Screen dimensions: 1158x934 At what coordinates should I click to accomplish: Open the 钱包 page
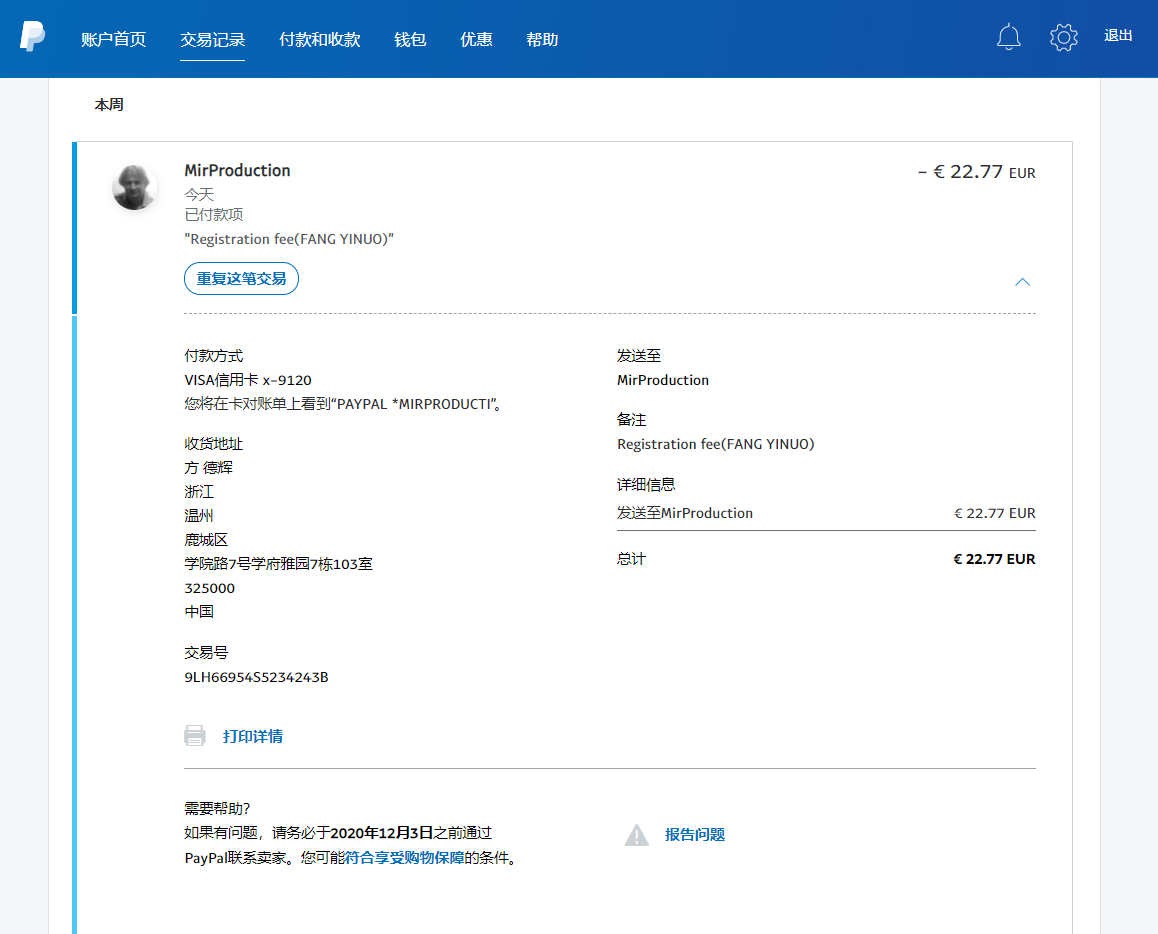(410, 39)
